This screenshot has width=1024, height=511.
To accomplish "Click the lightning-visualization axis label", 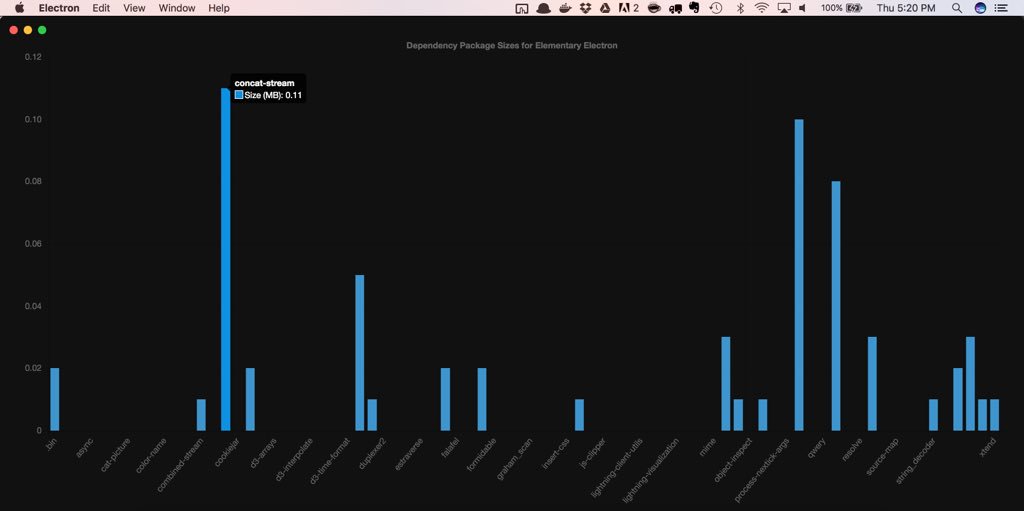I will (x=651, y=470).
